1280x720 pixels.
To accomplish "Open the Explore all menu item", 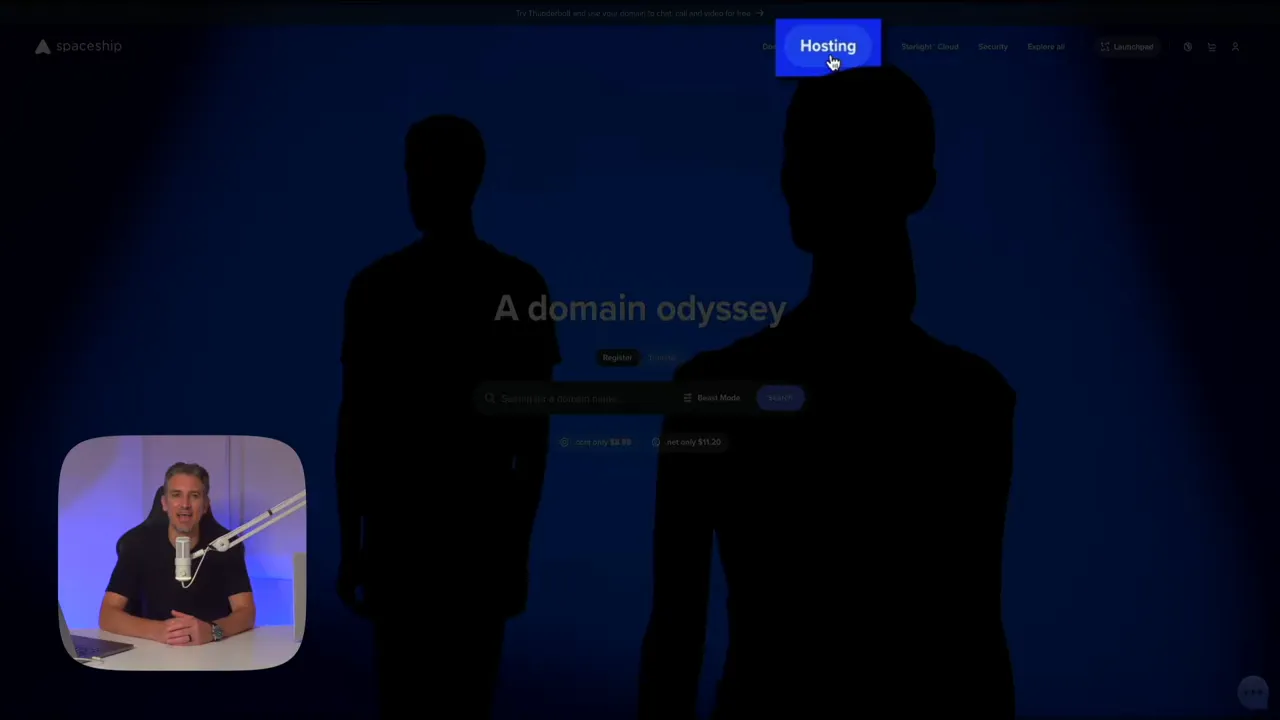I will pyautogui.click(x=1045, y=47).
